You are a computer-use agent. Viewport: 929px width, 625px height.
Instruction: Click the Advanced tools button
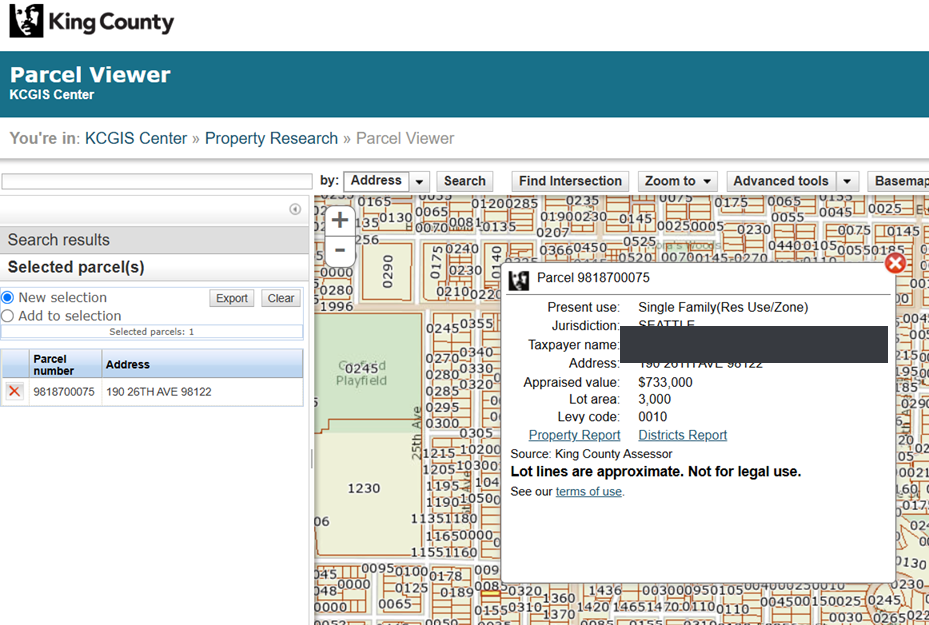(781, 181)
